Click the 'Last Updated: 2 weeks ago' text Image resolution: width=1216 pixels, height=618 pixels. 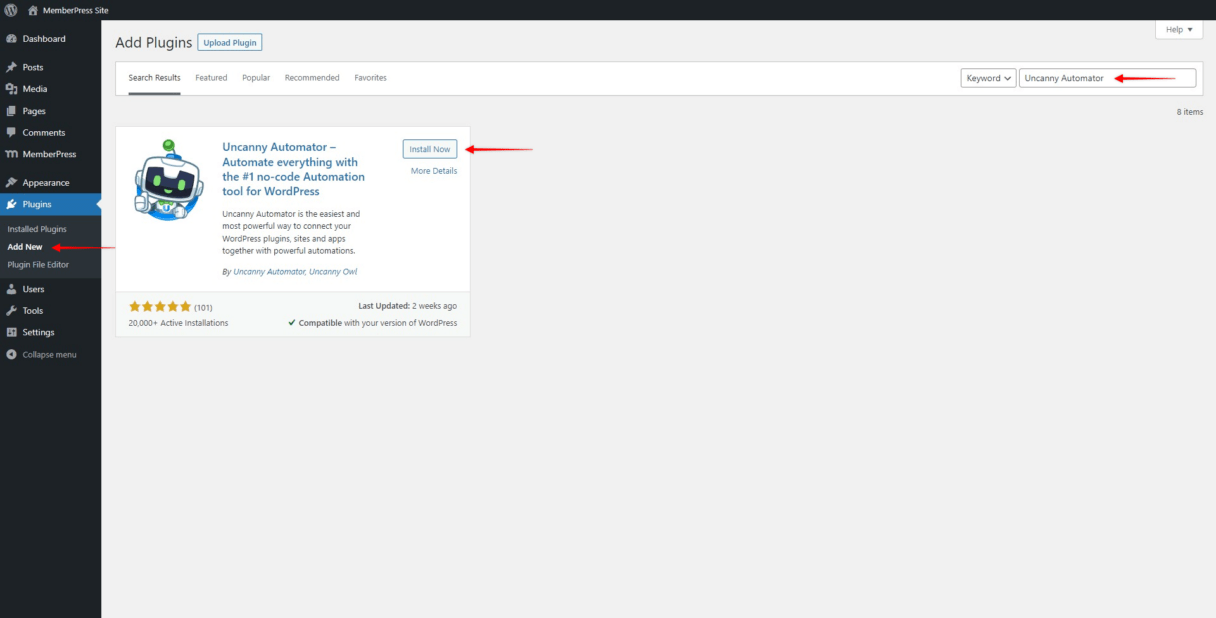pyautogui.click(x=407, y=306)
